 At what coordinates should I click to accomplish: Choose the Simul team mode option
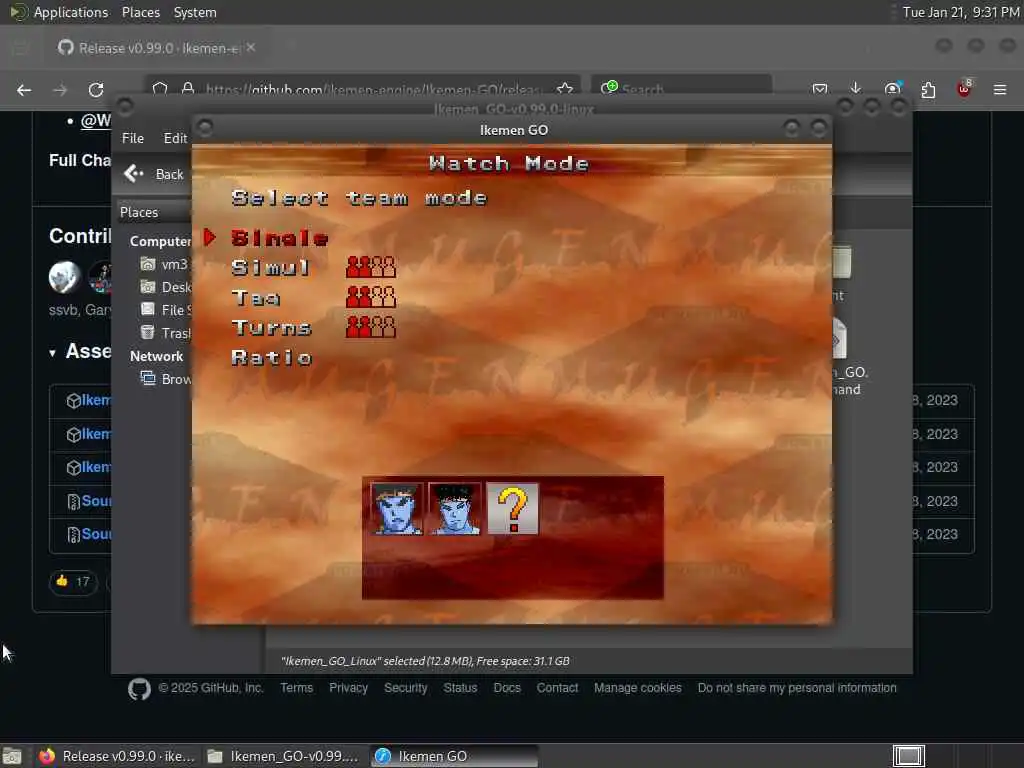coord(270,268)
